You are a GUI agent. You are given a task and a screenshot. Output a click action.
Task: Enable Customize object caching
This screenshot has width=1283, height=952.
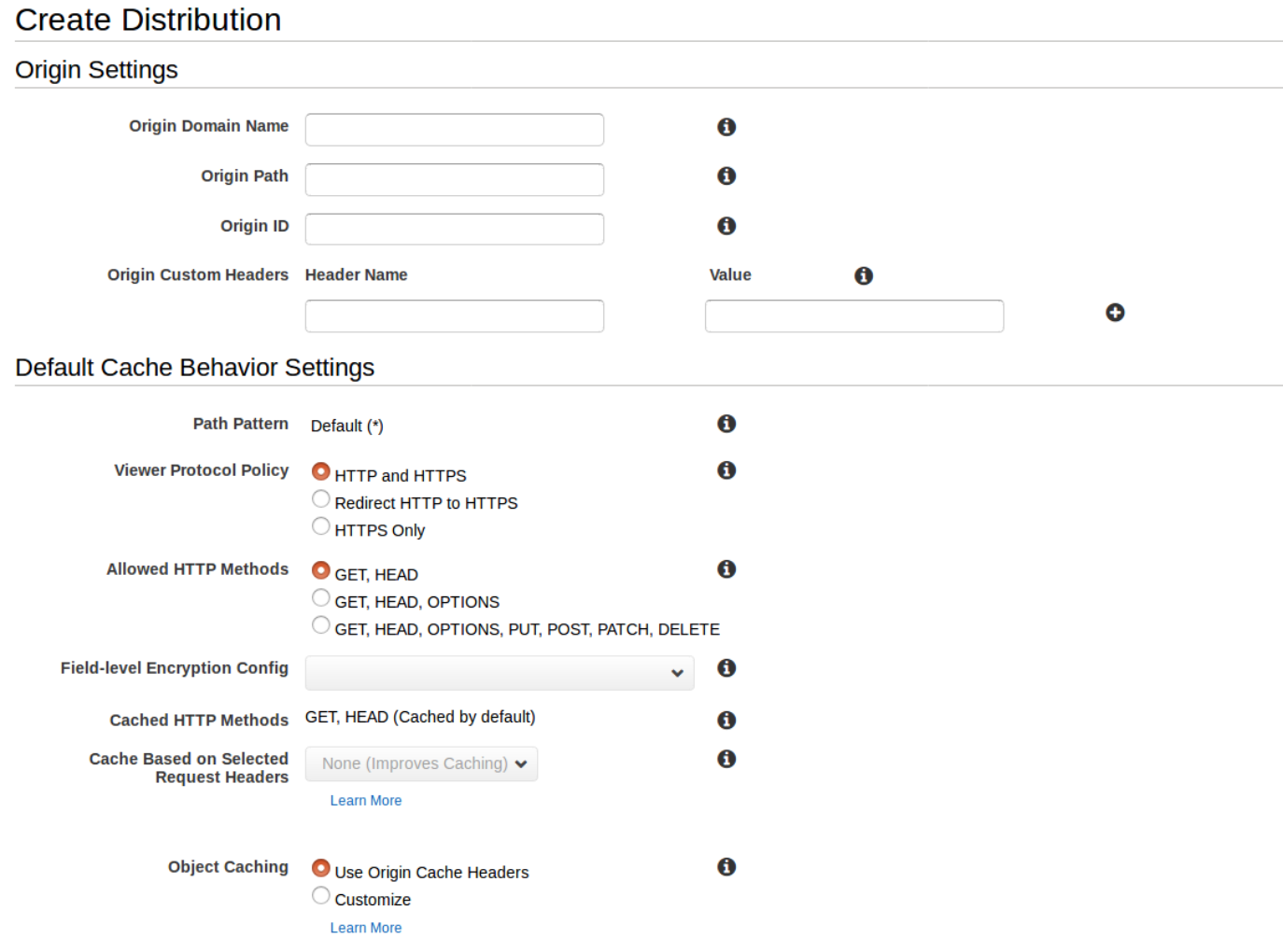click(321, 896)
